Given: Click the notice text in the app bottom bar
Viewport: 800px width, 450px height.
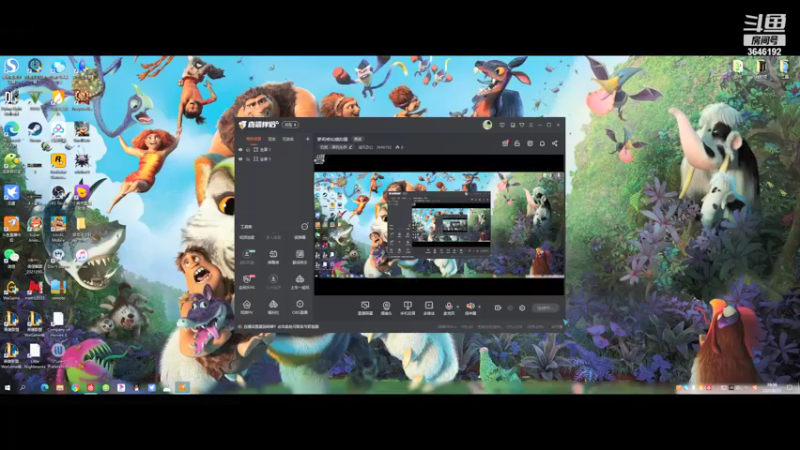Looking at the screenshot, I should coord(281,327).
